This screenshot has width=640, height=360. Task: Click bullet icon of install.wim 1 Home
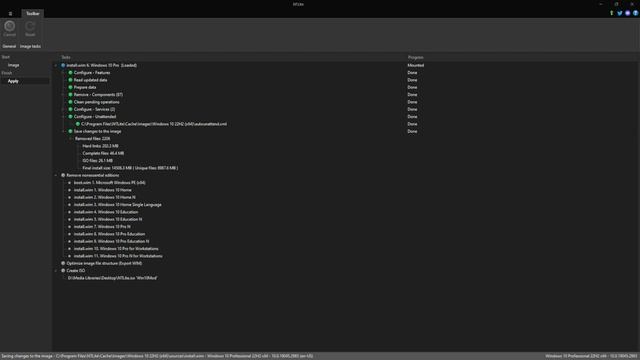coord(70,190)
